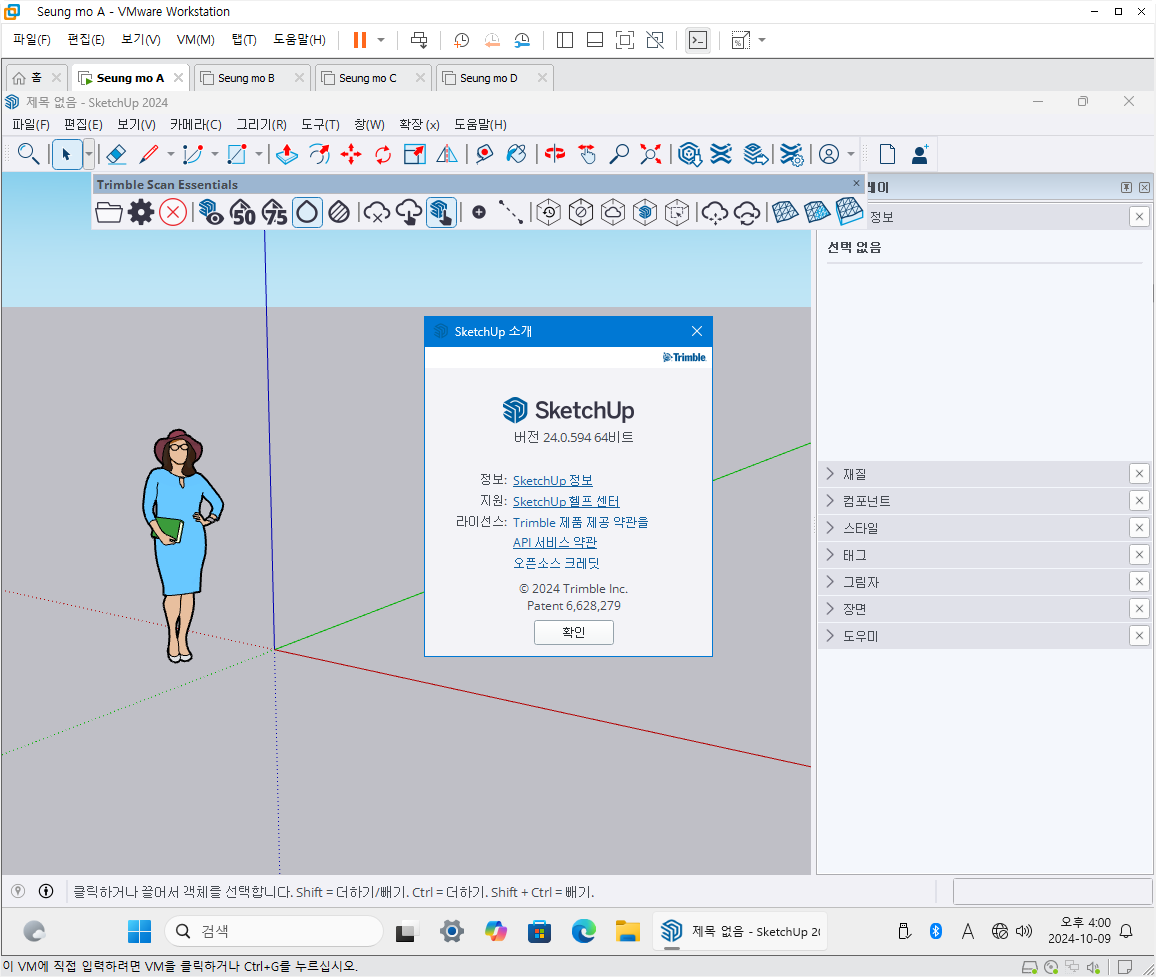
Task: Open the 3D Warehouse icon
Action: pos(689,154)
